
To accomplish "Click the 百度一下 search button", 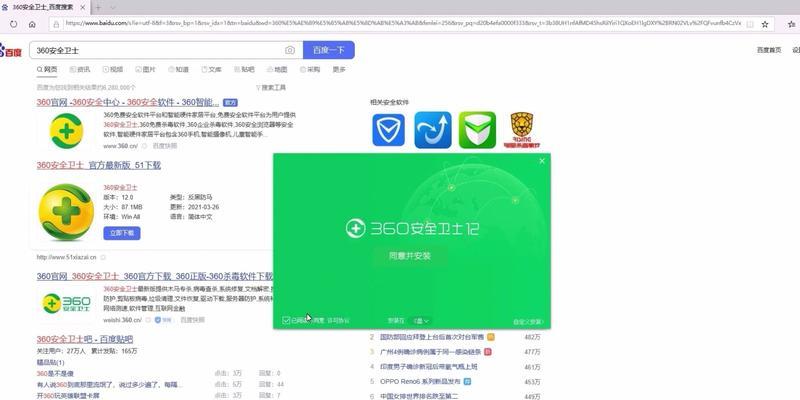I will click(x=329, y=50).
